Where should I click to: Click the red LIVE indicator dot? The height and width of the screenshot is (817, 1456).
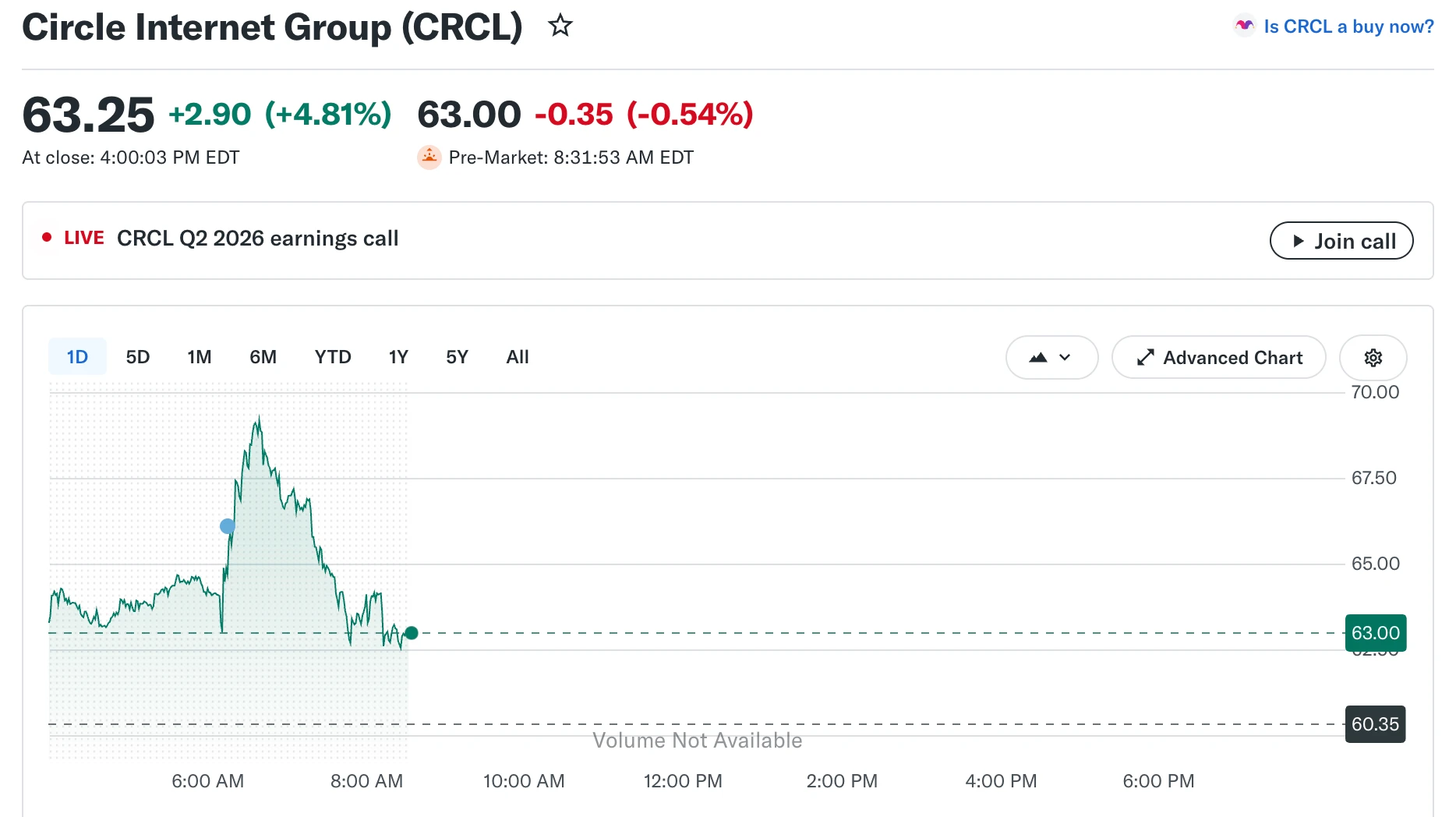point(47,237)
